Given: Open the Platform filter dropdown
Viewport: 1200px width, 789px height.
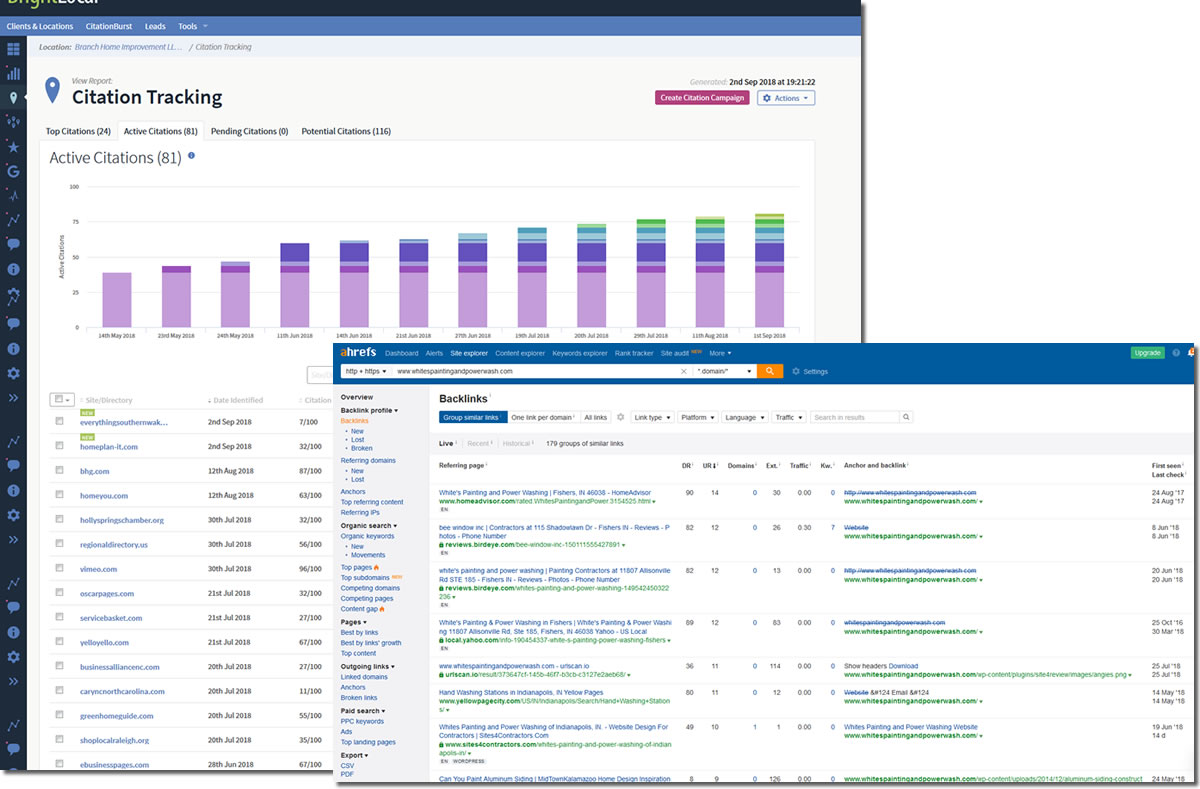Looking at the screenshot, I should (x=697, y=417).
